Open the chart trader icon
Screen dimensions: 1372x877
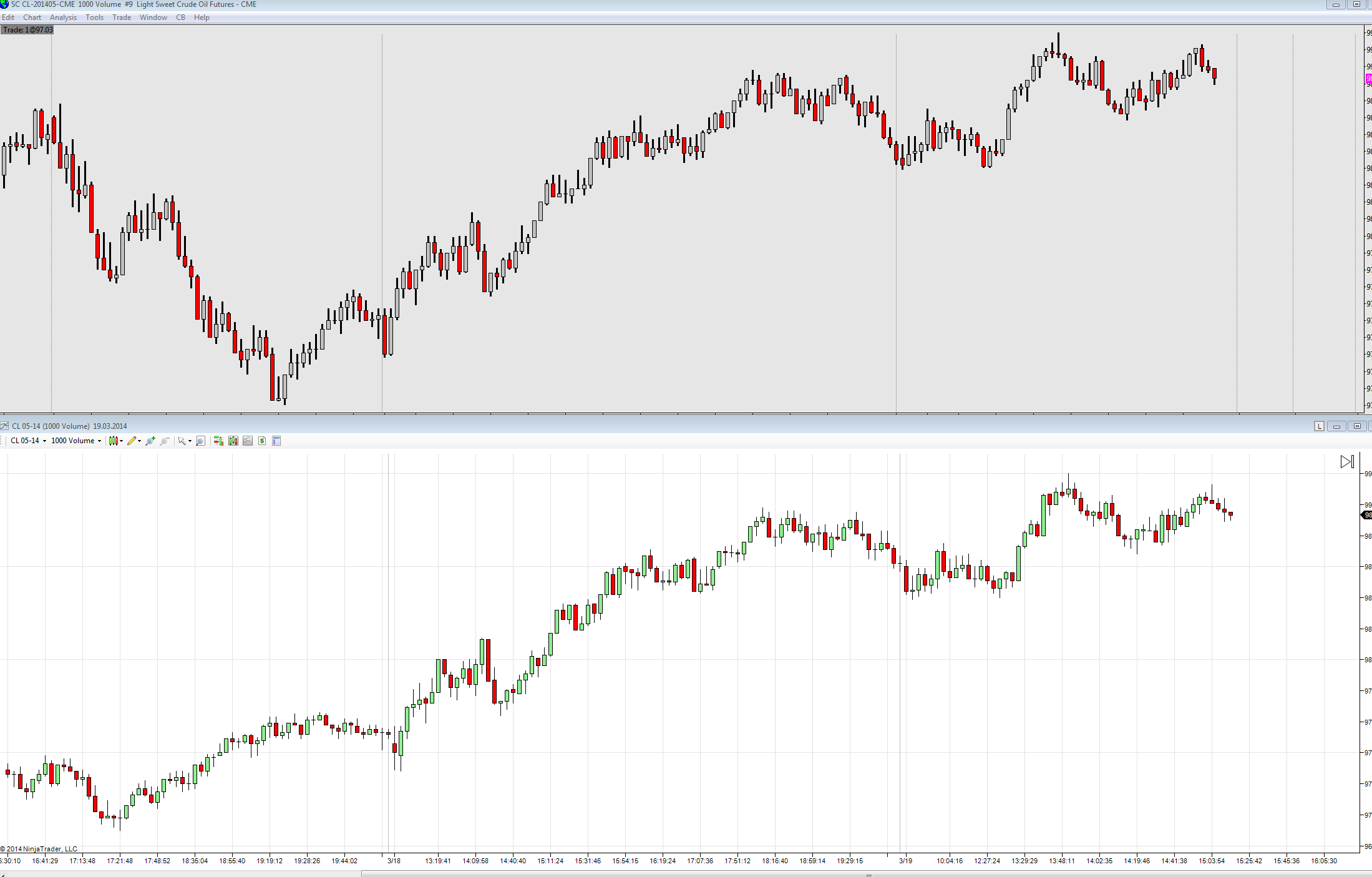pos(218,441)
